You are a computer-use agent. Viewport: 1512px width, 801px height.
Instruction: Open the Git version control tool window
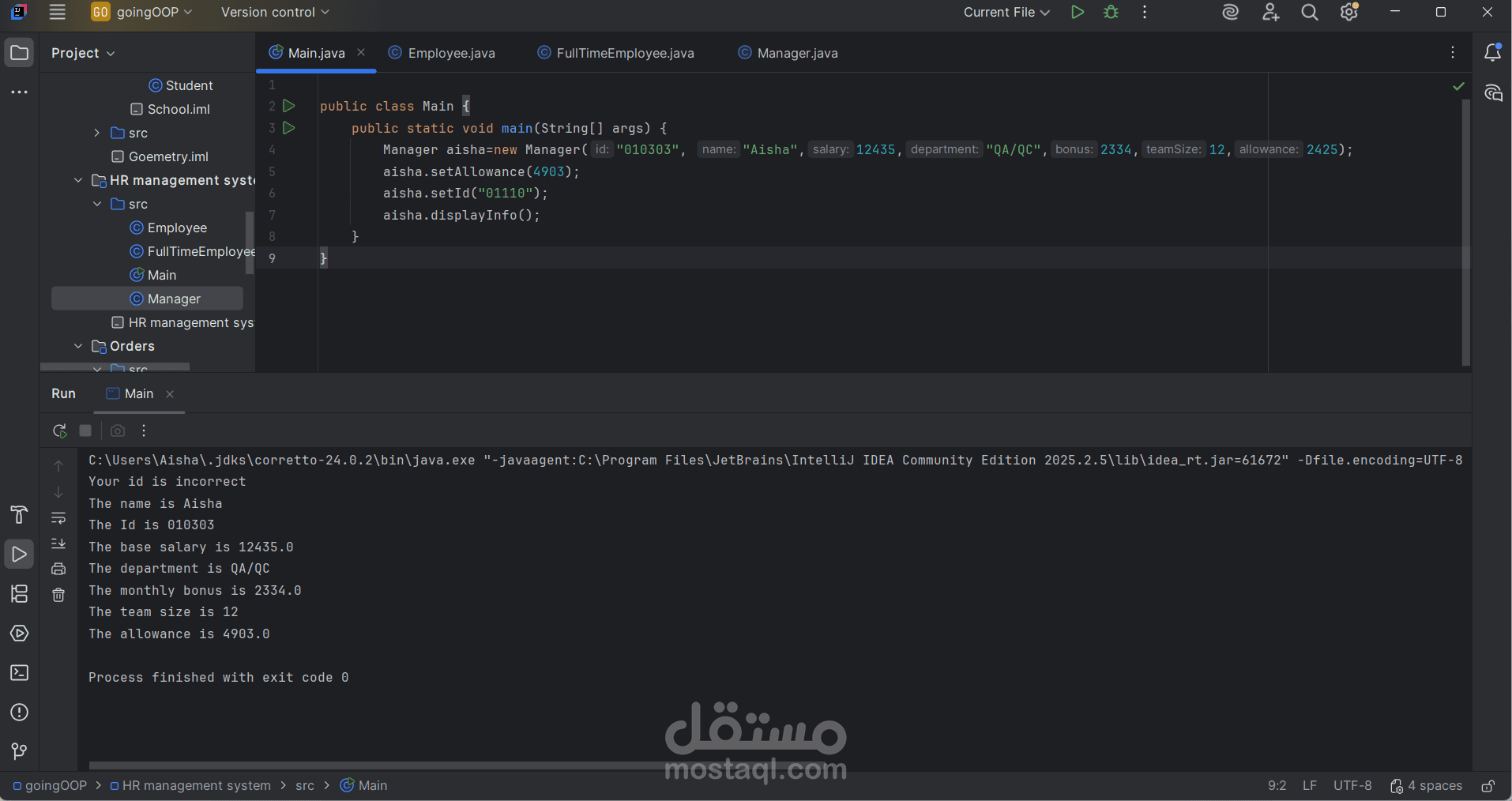tap(19, 750)
